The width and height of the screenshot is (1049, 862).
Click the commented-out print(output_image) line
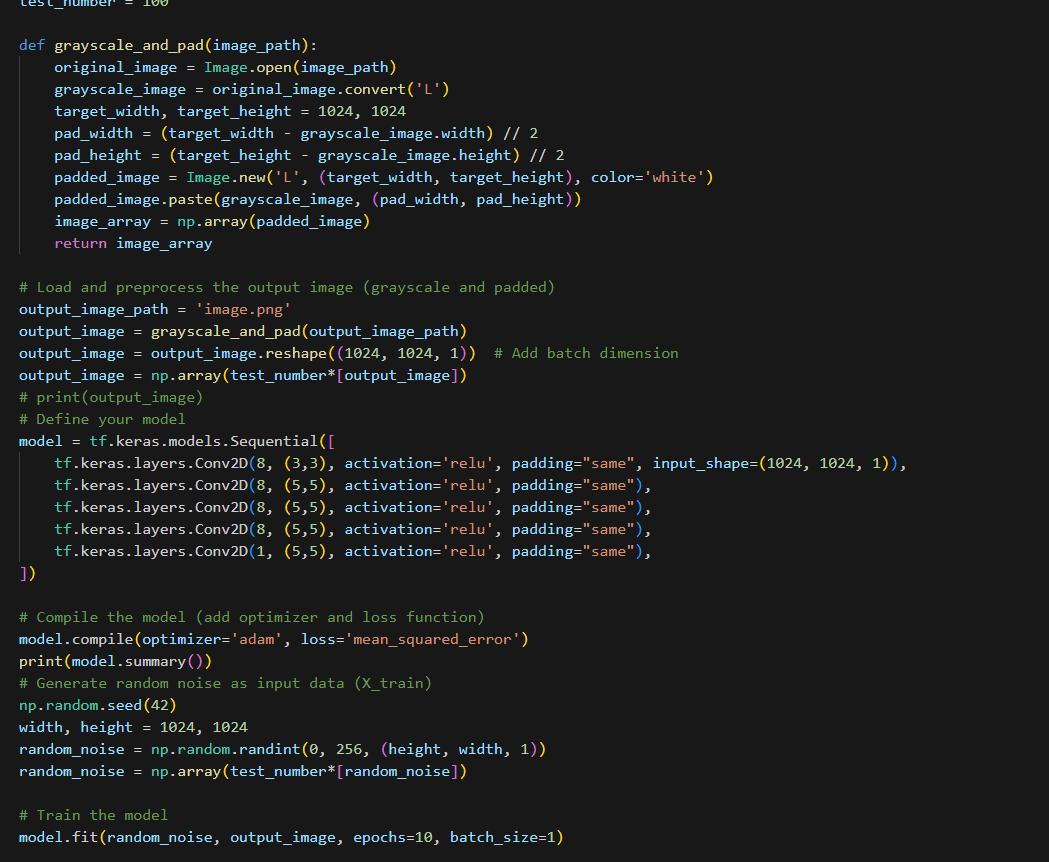pyautogui.click(x=111, y=397)
